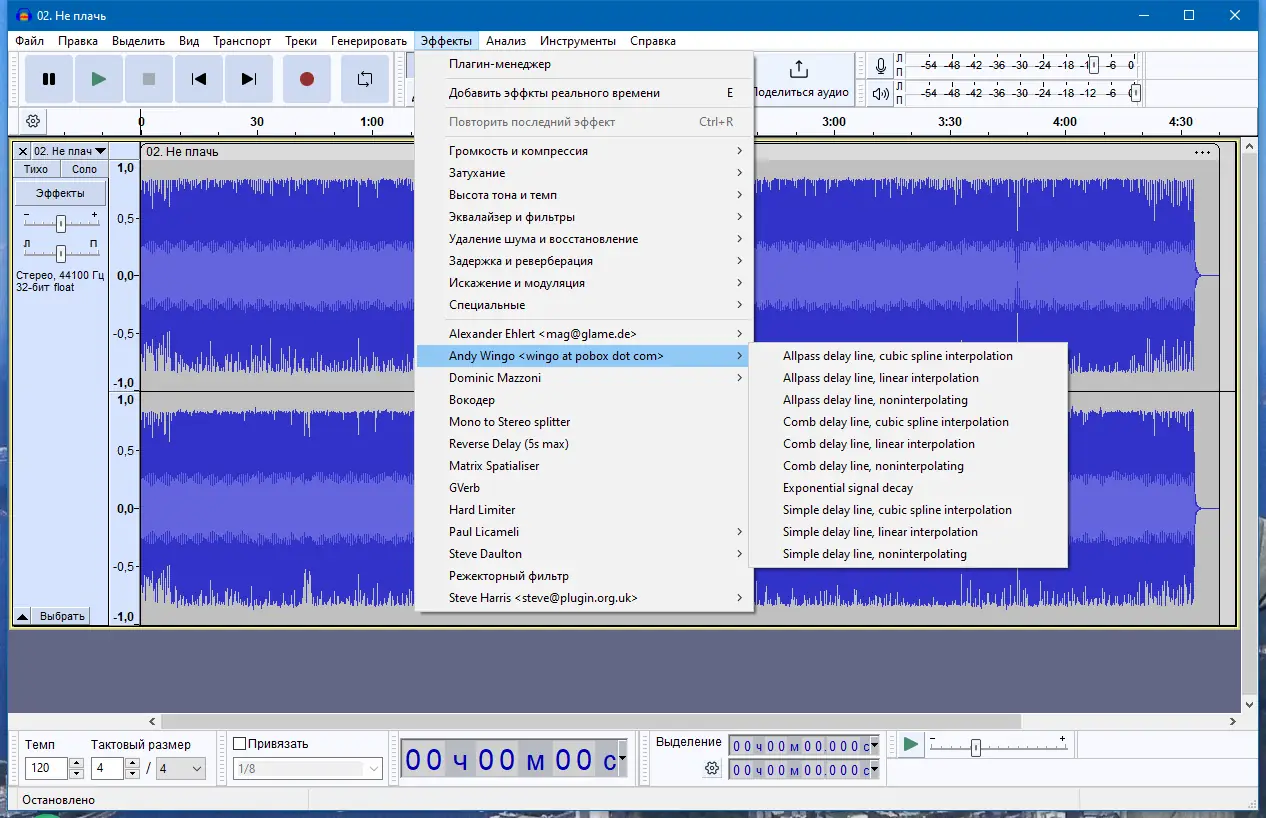Skip to end of the project
1266x818 pixels.
click(x=249, y=79)
